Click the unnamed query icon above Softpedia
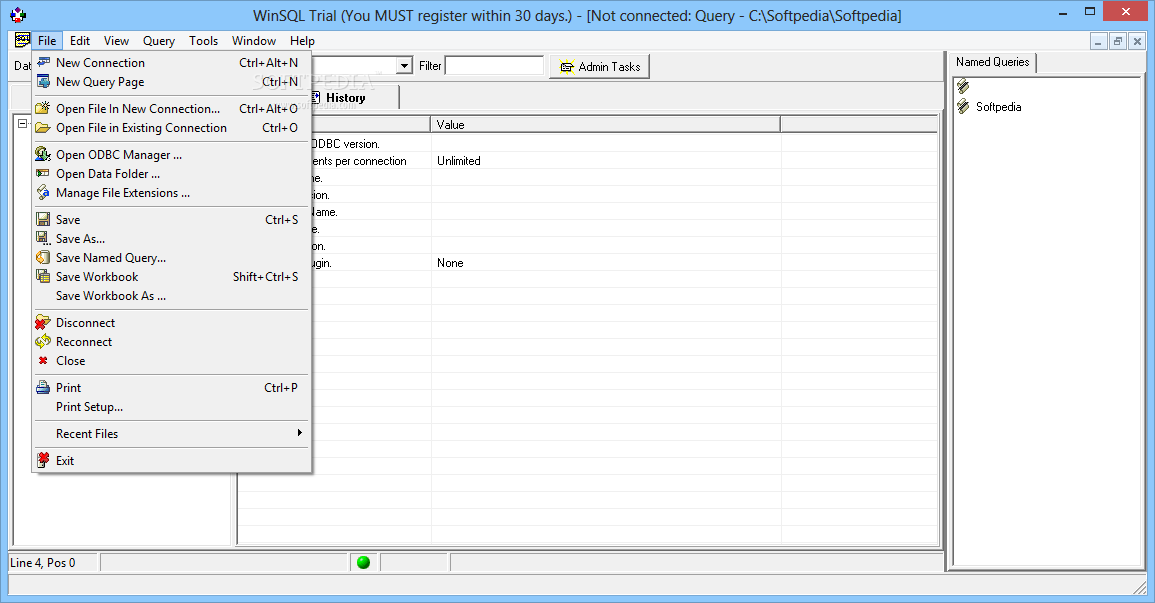1155x603 pixels. [963, 87]
